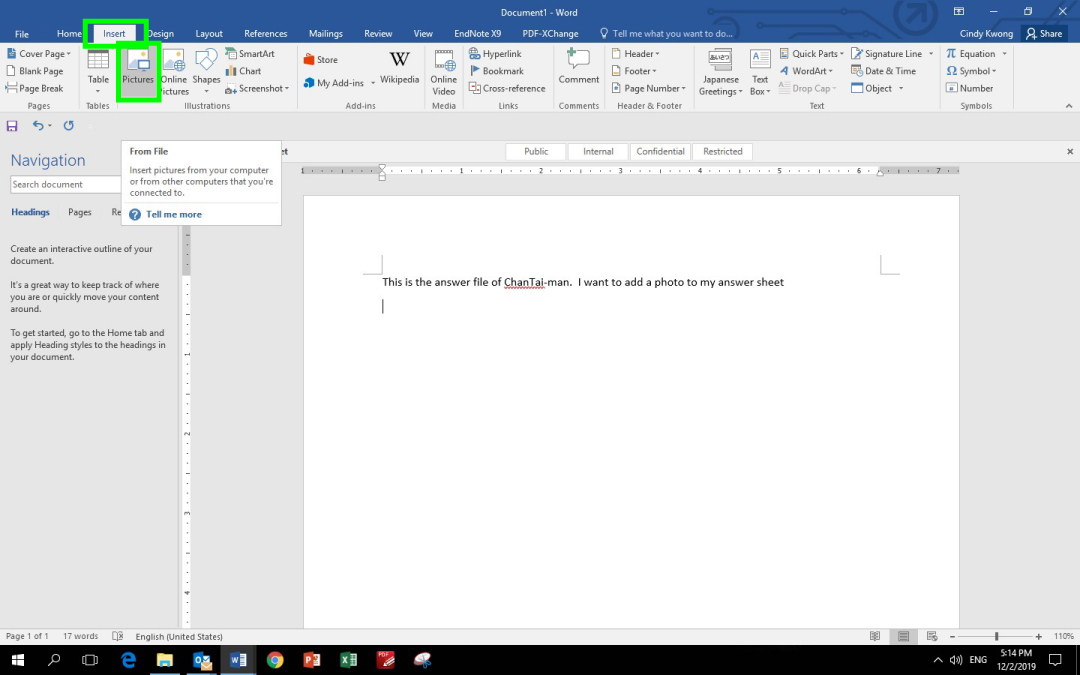Open the Equation dropdown arrow
Screen dimensions: 1080x675
coord(1004,54)
